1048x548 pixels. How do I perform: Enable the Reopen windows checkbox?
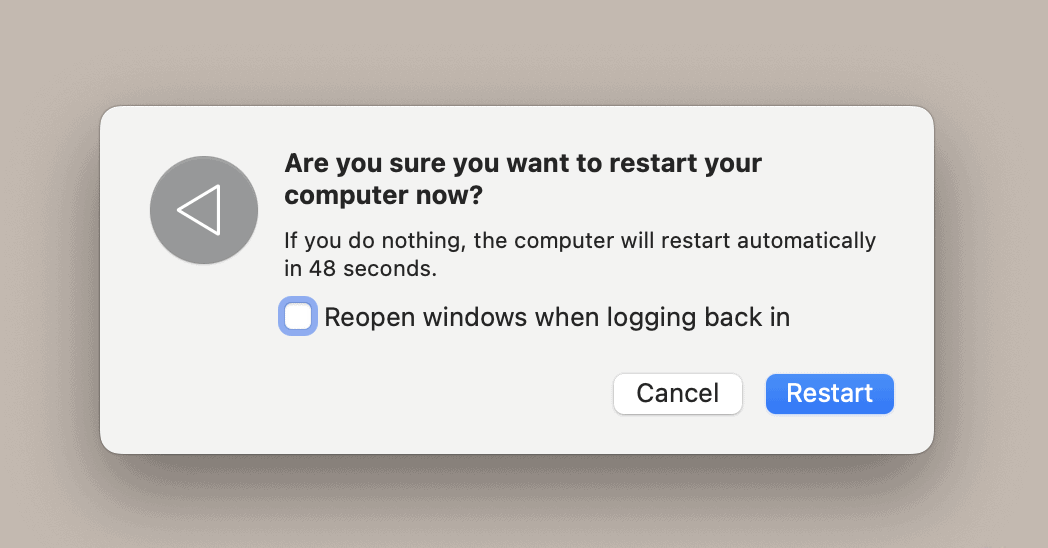point(298,317)
